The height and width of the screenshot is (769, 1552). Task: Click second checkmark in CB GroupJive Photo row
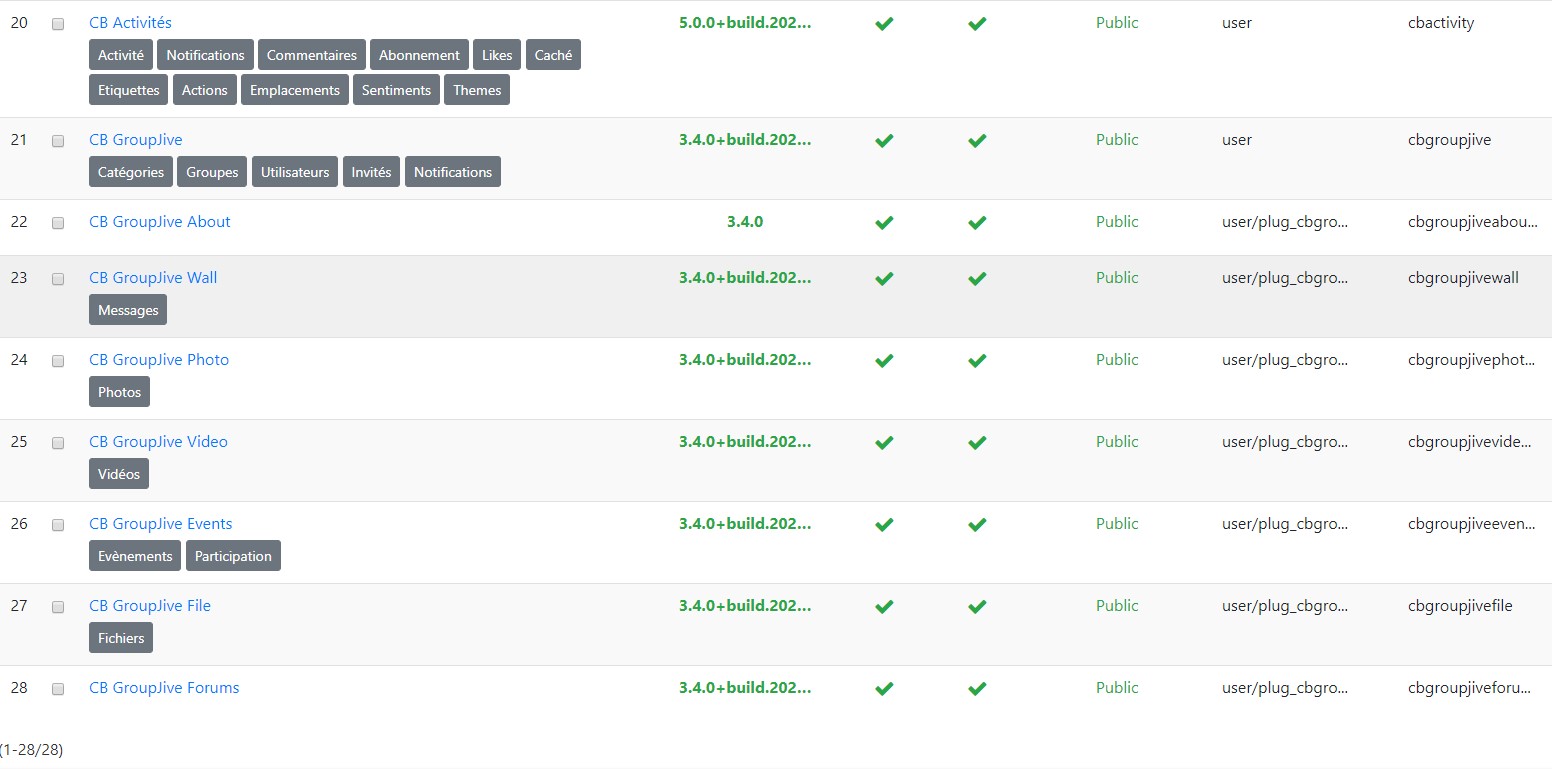[977, 360]
